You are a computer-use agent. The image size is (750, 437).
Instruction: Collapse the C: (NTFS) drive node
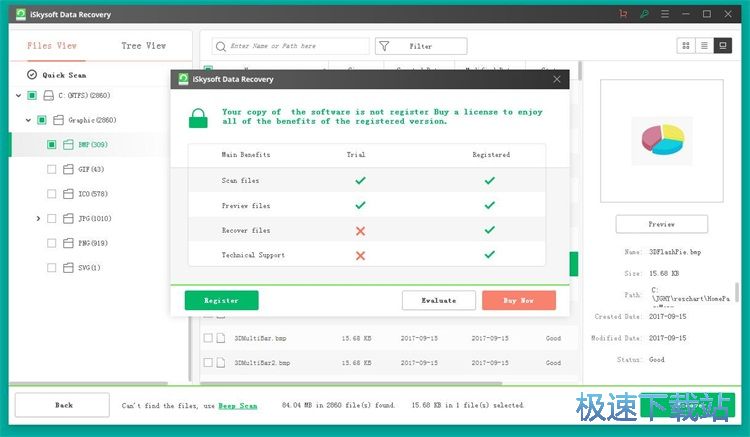[x=18, y=96]
